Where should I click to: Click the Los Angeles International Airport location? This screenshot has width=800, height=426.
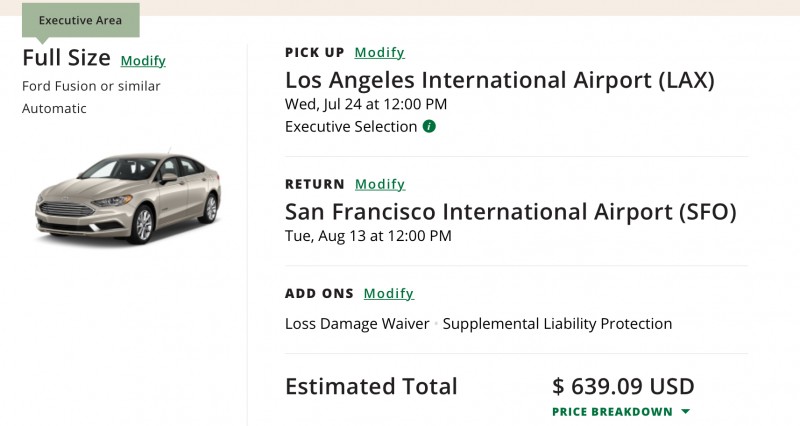tap(499, 80)
